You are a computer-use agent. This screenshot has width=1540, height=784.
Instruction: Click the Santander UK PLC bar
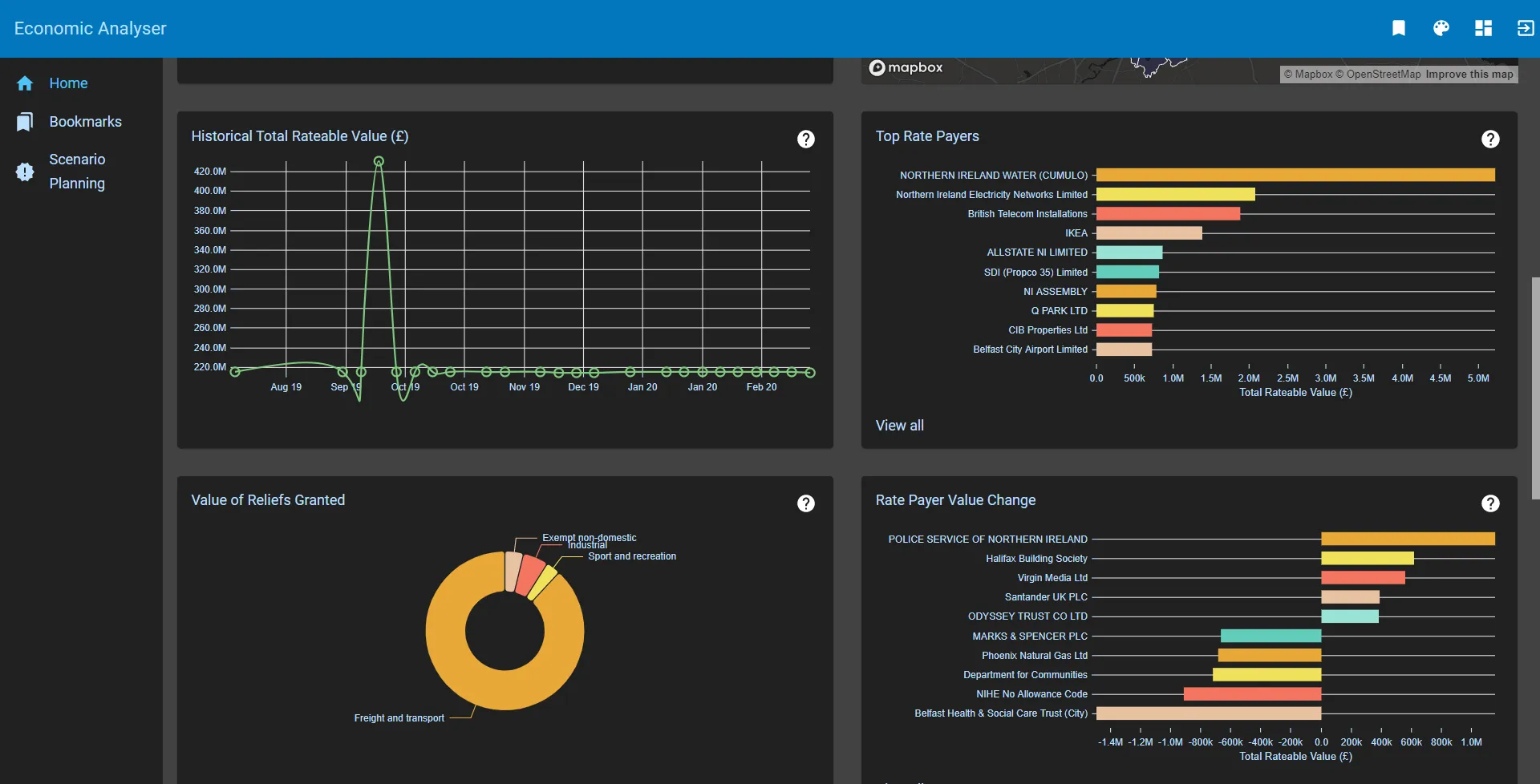tap(1351, 597)
